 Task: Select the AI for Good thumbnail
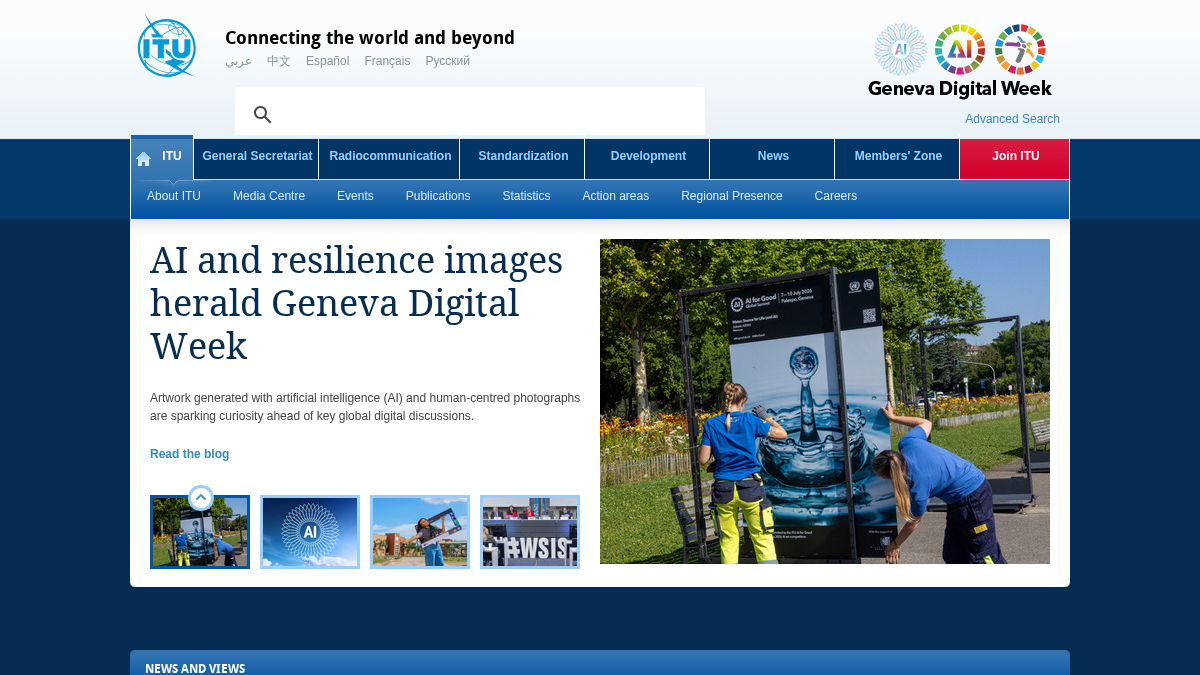coord(310,532)
